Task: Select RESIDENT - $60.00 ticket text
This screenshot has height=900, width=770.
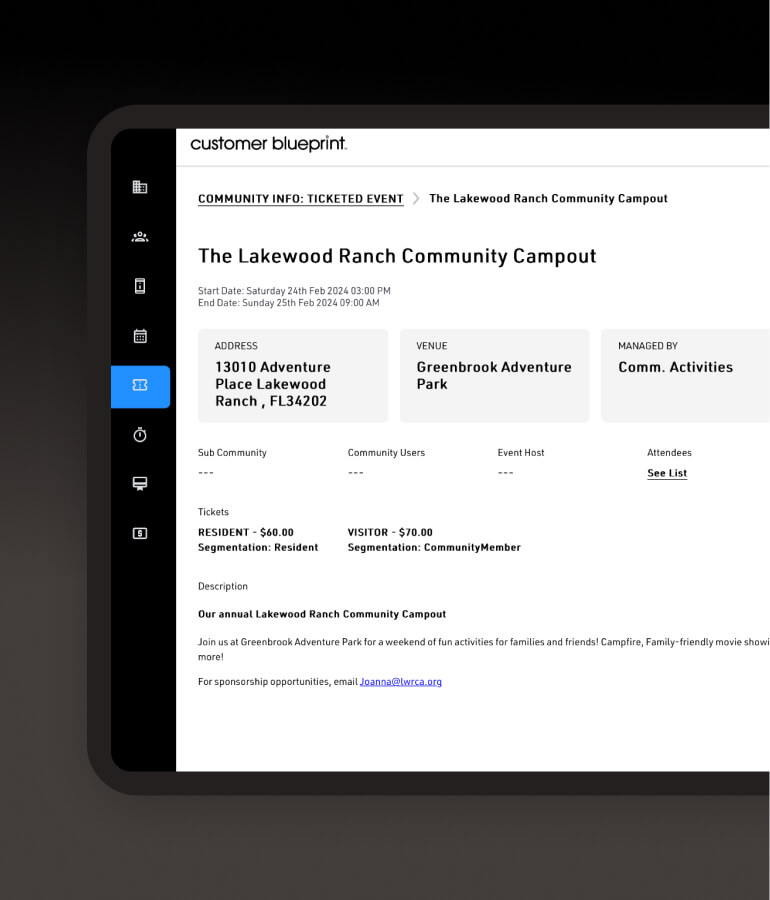Action: 246,532
